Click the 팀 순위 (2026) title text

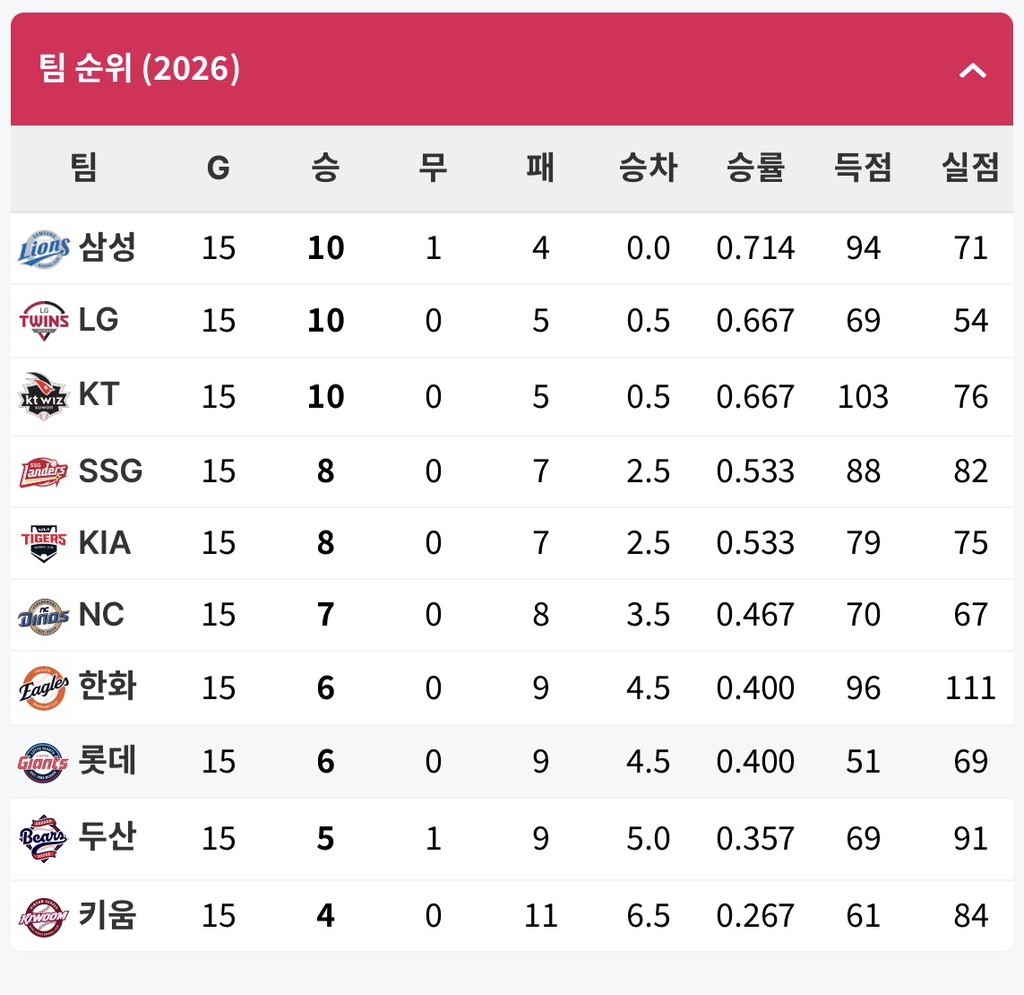[x=139, y=70]
